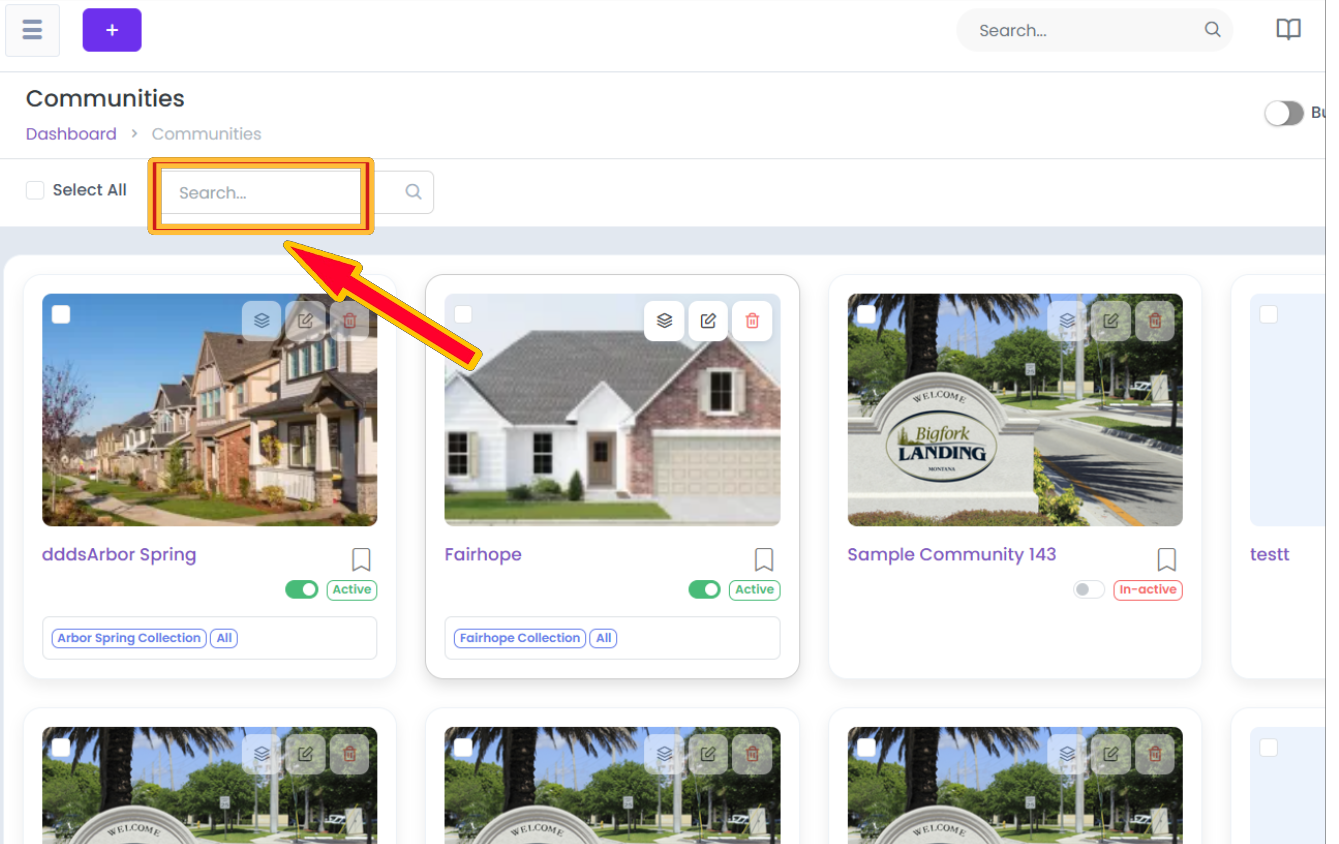Click the communities search magnifier icon
This screenshot has width=1339, height=844.
point(413,192)
